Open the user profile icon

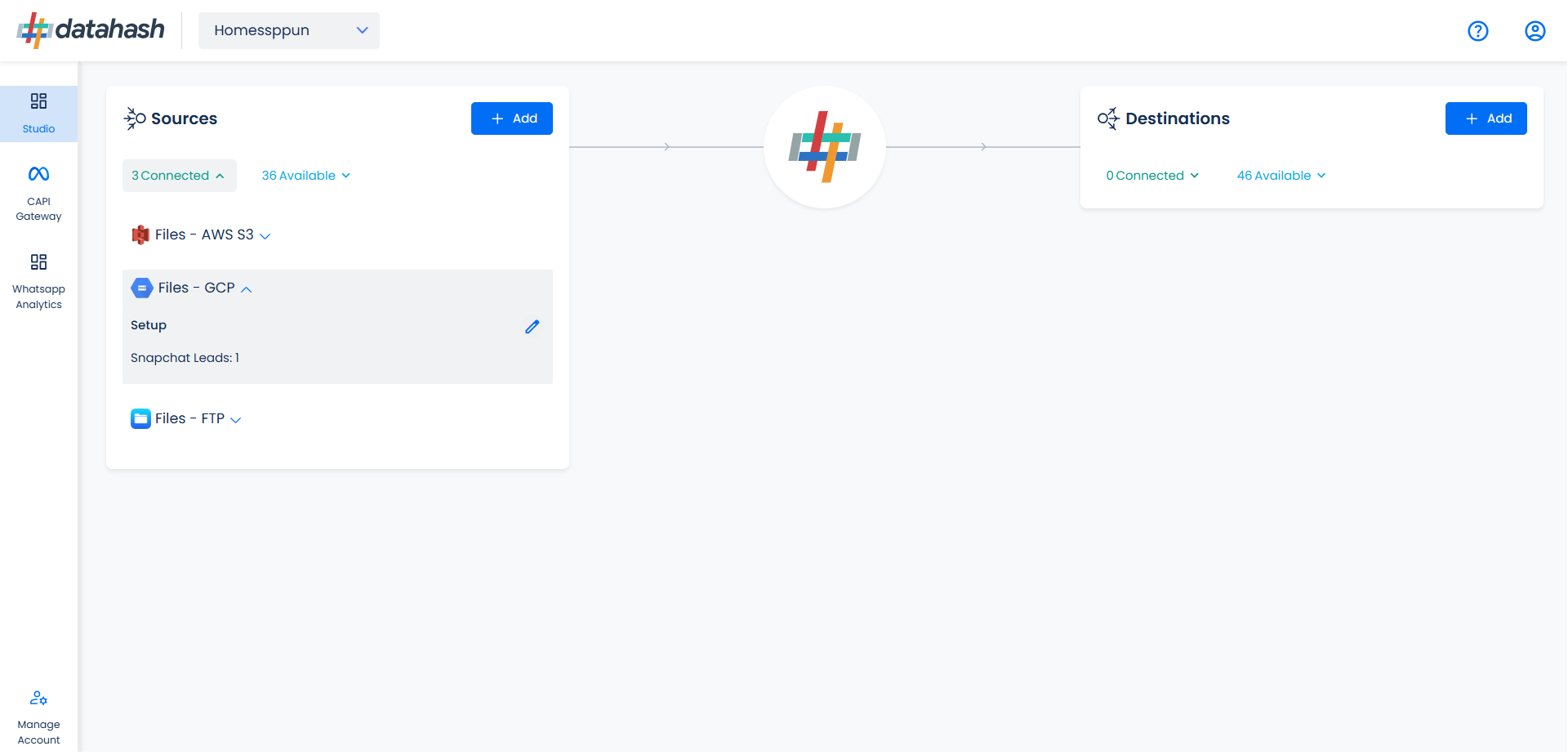click(1535, 31)
